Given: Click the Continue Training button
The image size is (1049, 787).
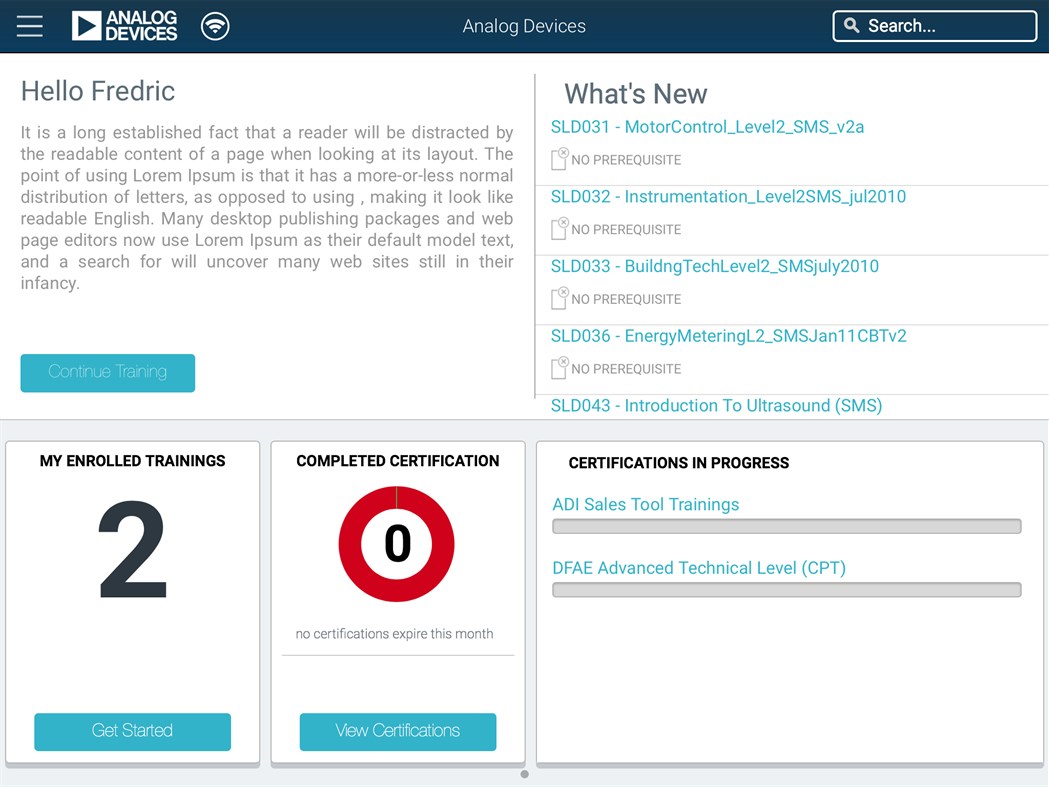Looking at the screenshot, I should [x=108, y=373].
